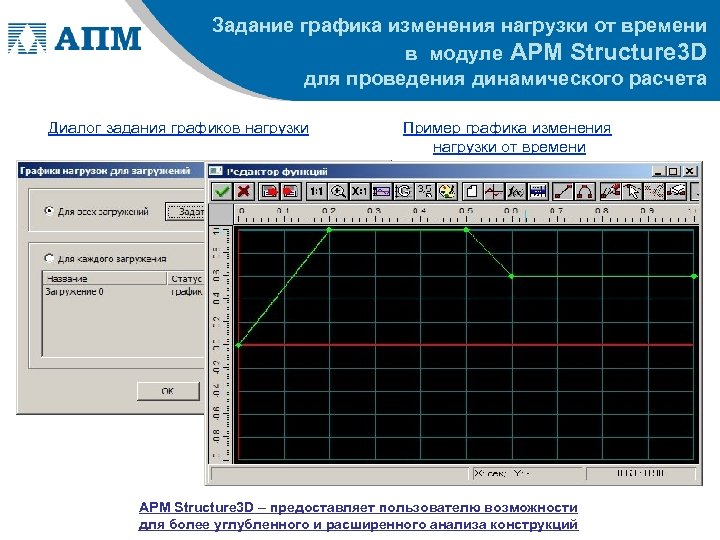Select the straight line segment tool
Image resolution: width=720 pixels, height=540 pixels.
pyautogui.click(x=563, y=191)
